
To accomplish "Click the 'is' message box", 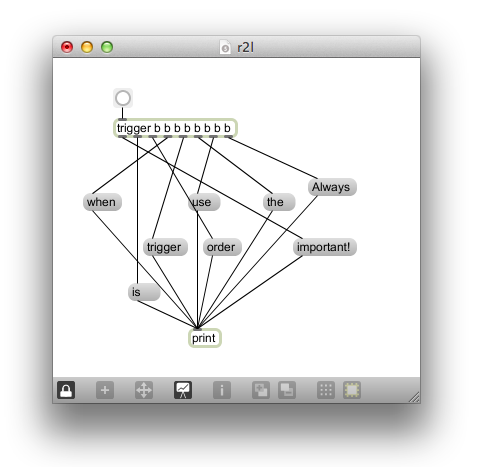I will tap(144, 292).
